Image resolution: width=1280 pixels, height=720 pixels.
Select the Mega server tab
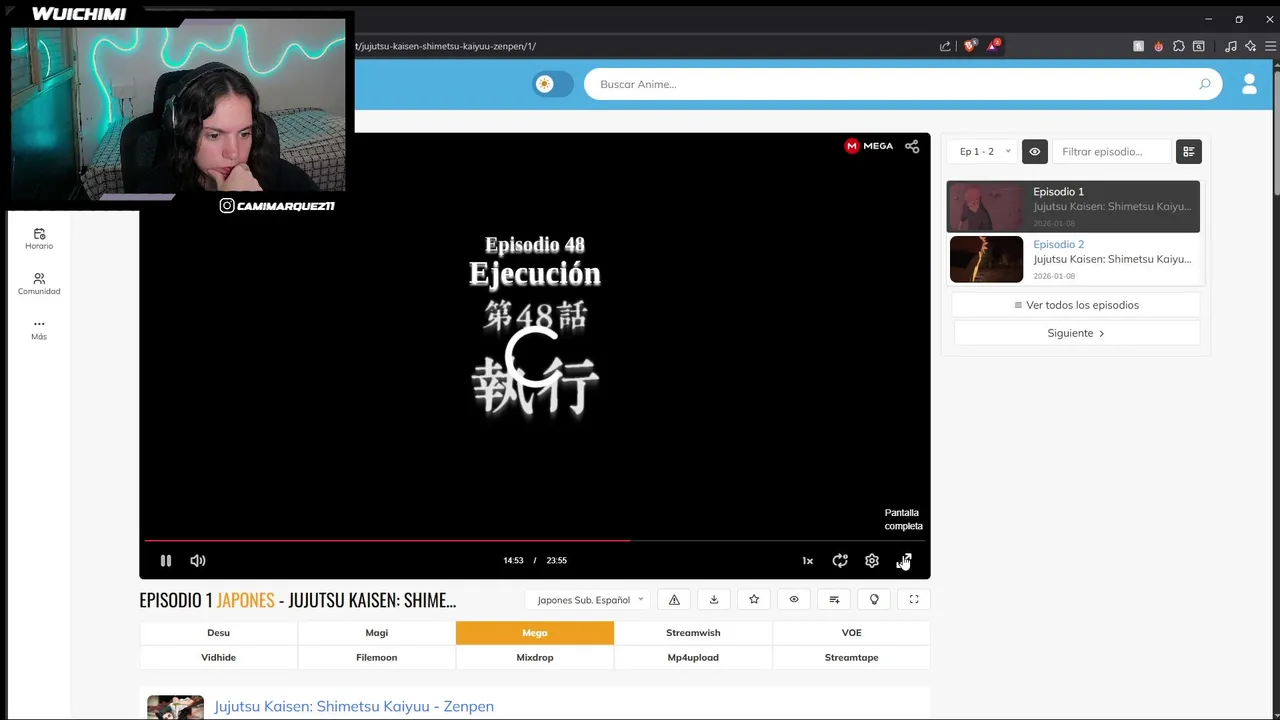pyautogui.click(x=535, y=633)
